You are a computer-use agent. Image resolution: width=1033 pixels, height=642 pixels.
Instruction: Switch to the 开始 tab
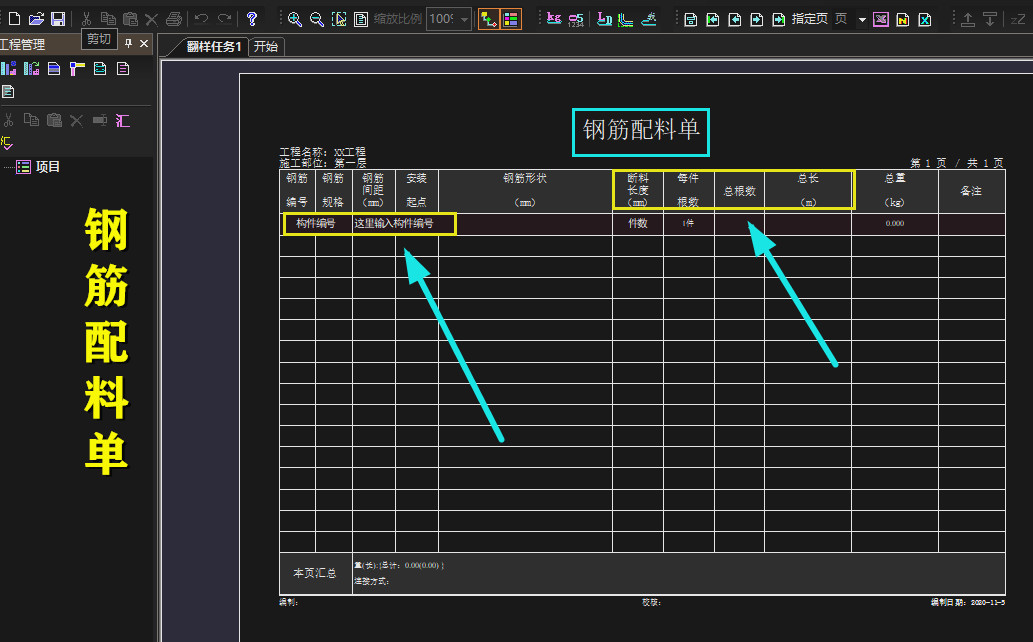265,46
